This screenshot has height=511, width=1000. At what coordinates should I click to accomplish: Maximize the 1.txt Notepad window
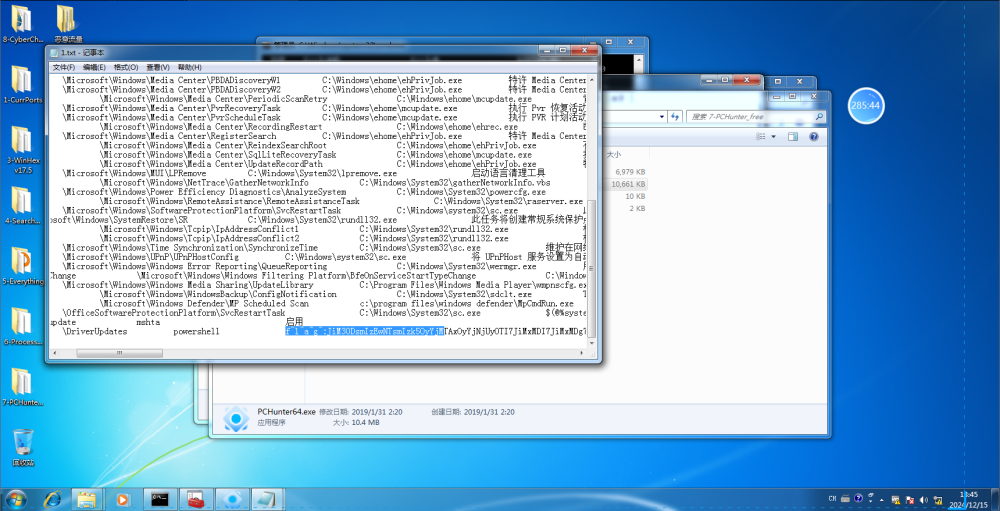click(x=563, y=50)
